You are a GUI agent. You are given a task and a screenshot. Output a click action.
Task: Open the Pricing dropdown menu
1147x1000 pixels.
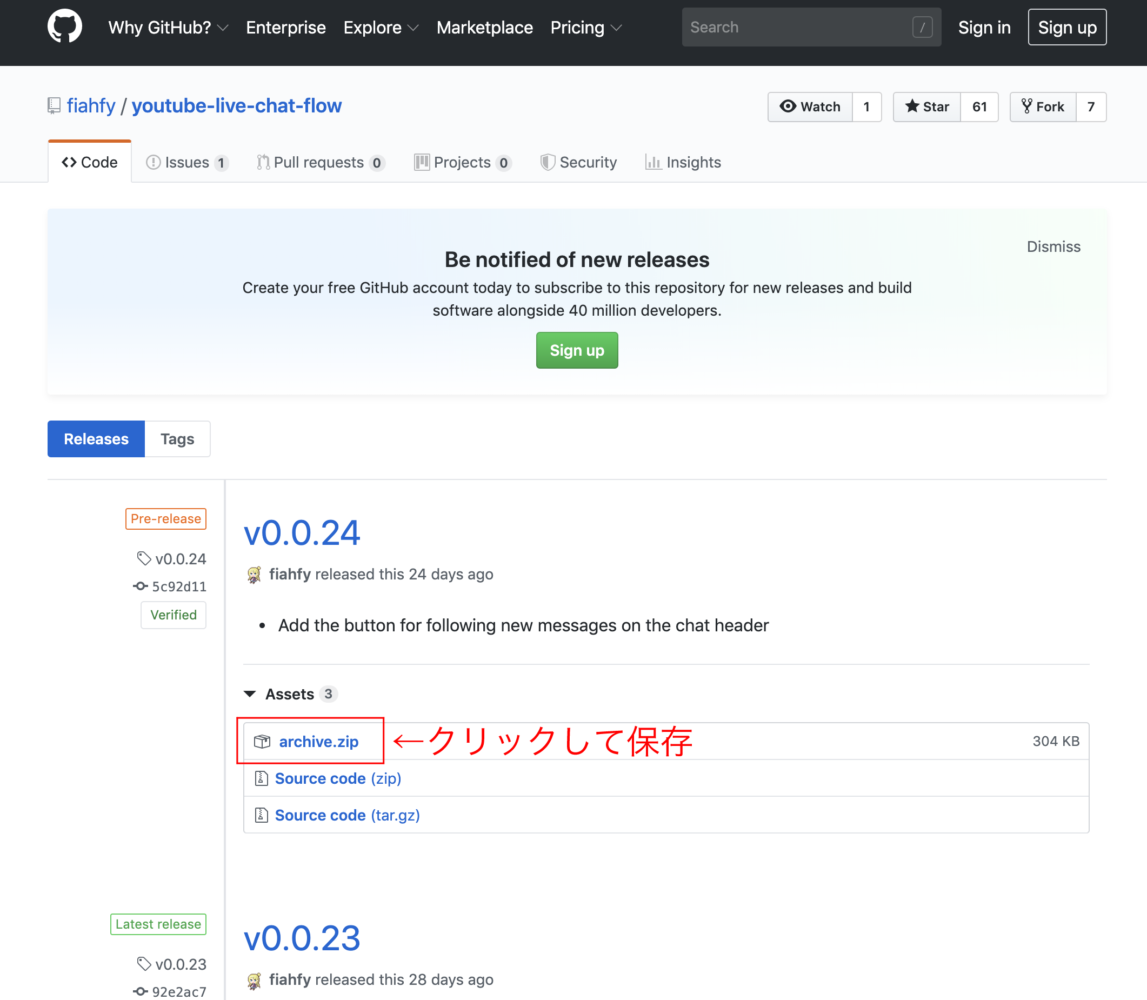pyautogui.click(x=586, y=28)
